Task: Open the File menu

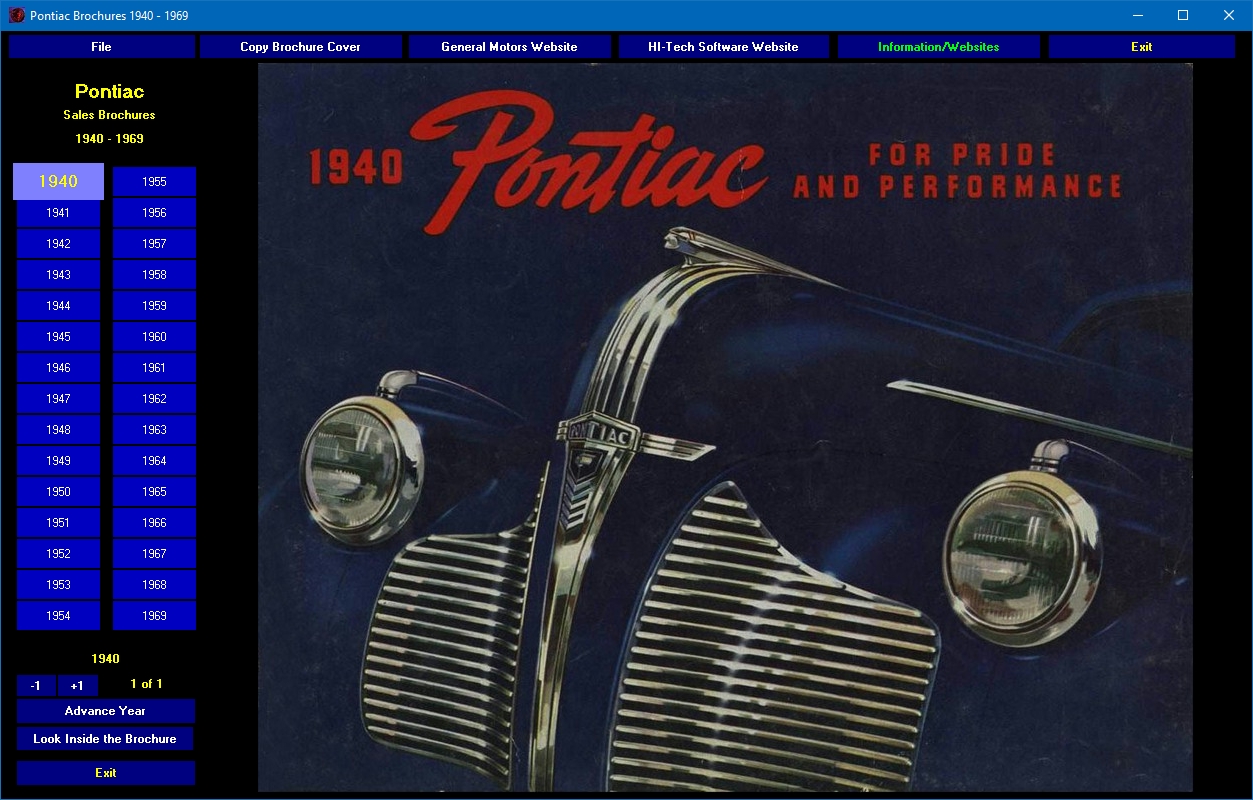Action: tap(101, 47)
